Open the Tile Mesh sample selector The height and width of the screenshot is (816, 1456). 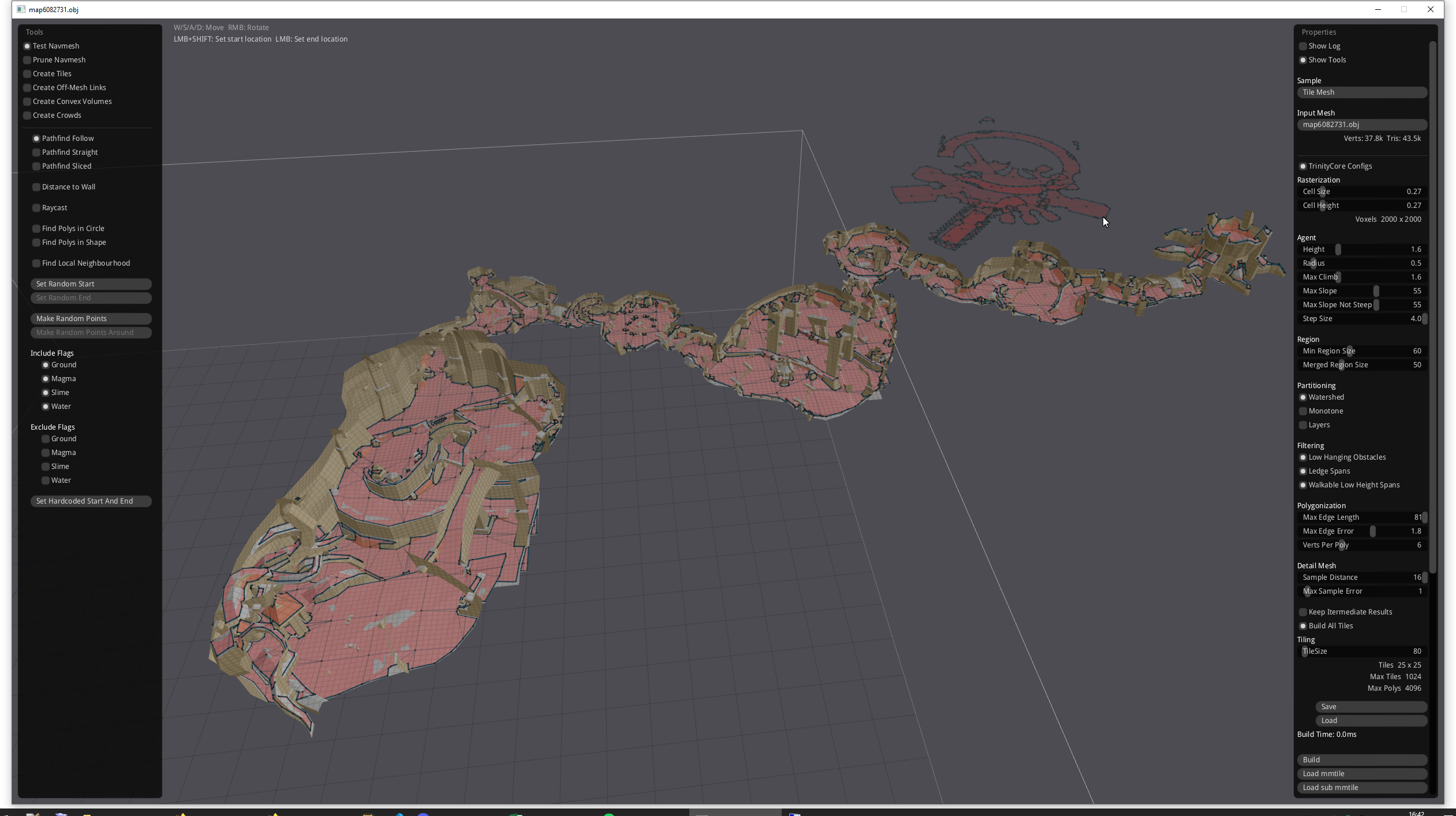[x=1361, y=92]
